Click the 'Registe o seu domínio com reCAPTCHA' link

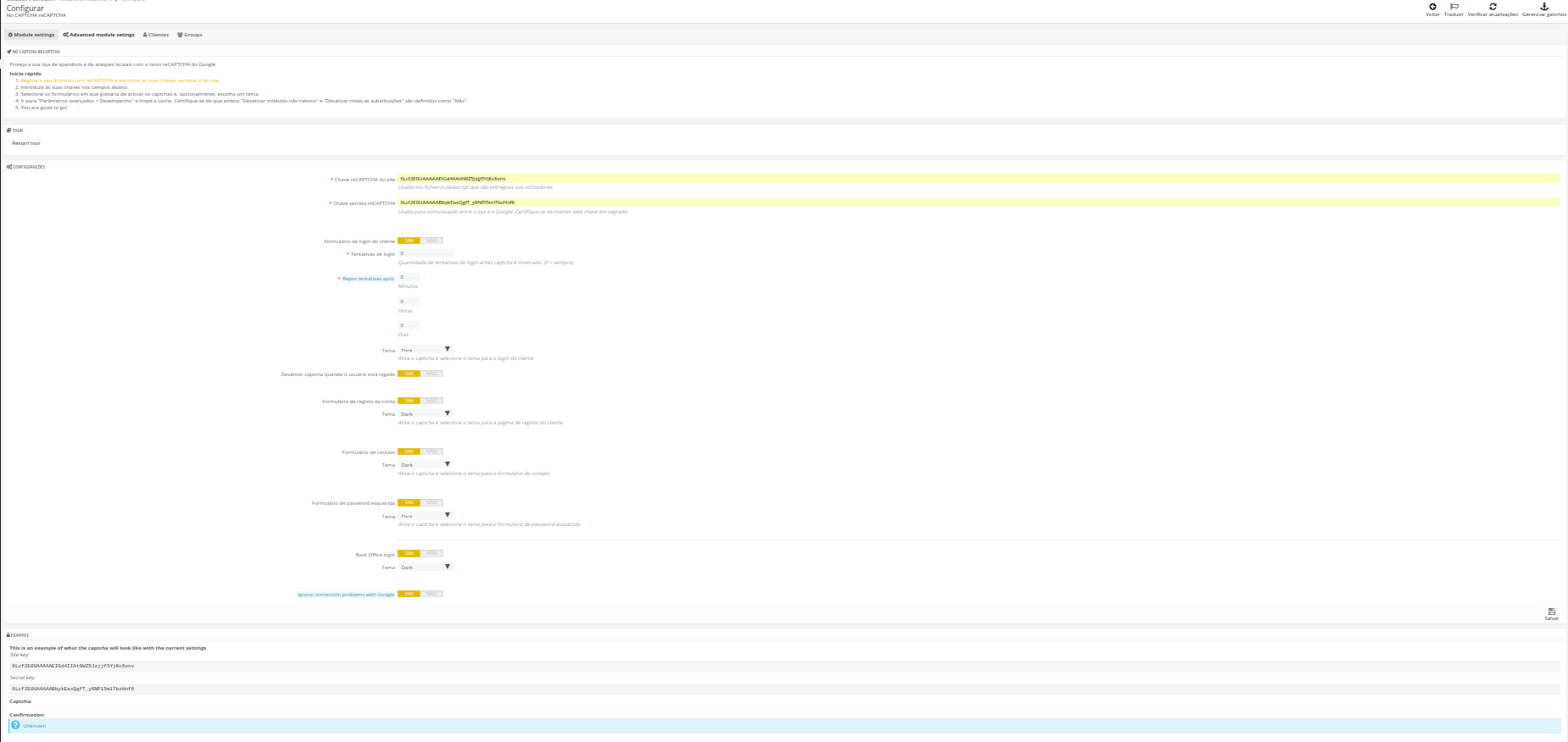point(120,80)
